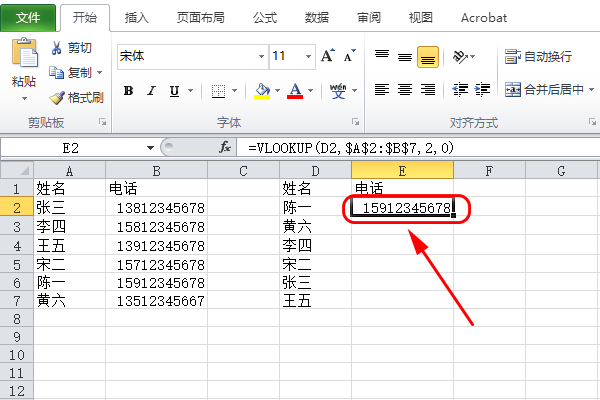
Task: Switch to the 页面布局 tab
Action: tap(201, 18)
